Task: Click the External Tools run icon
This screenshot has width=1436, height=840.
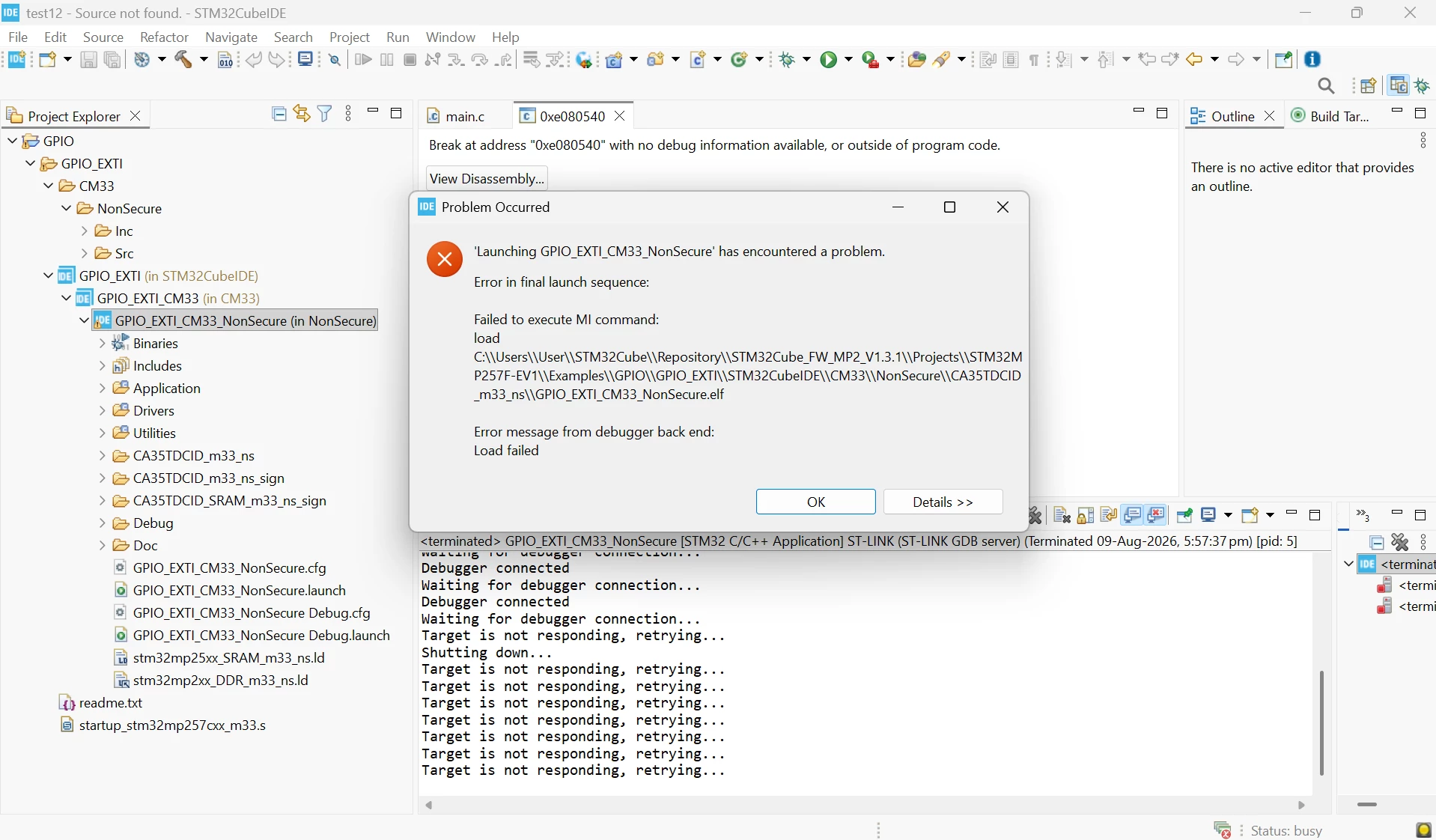Action: tap(871, 60)
